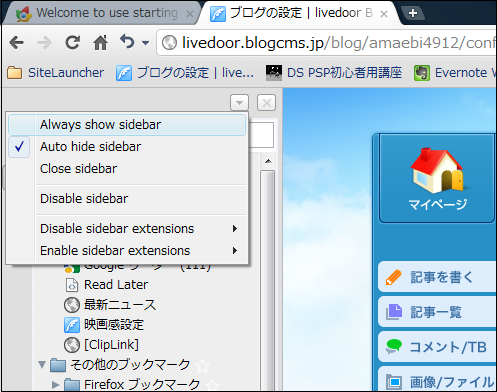The image size is (497, 392).
Task: Select Firefox ブックマーク folder
Action: coord(132,385)
